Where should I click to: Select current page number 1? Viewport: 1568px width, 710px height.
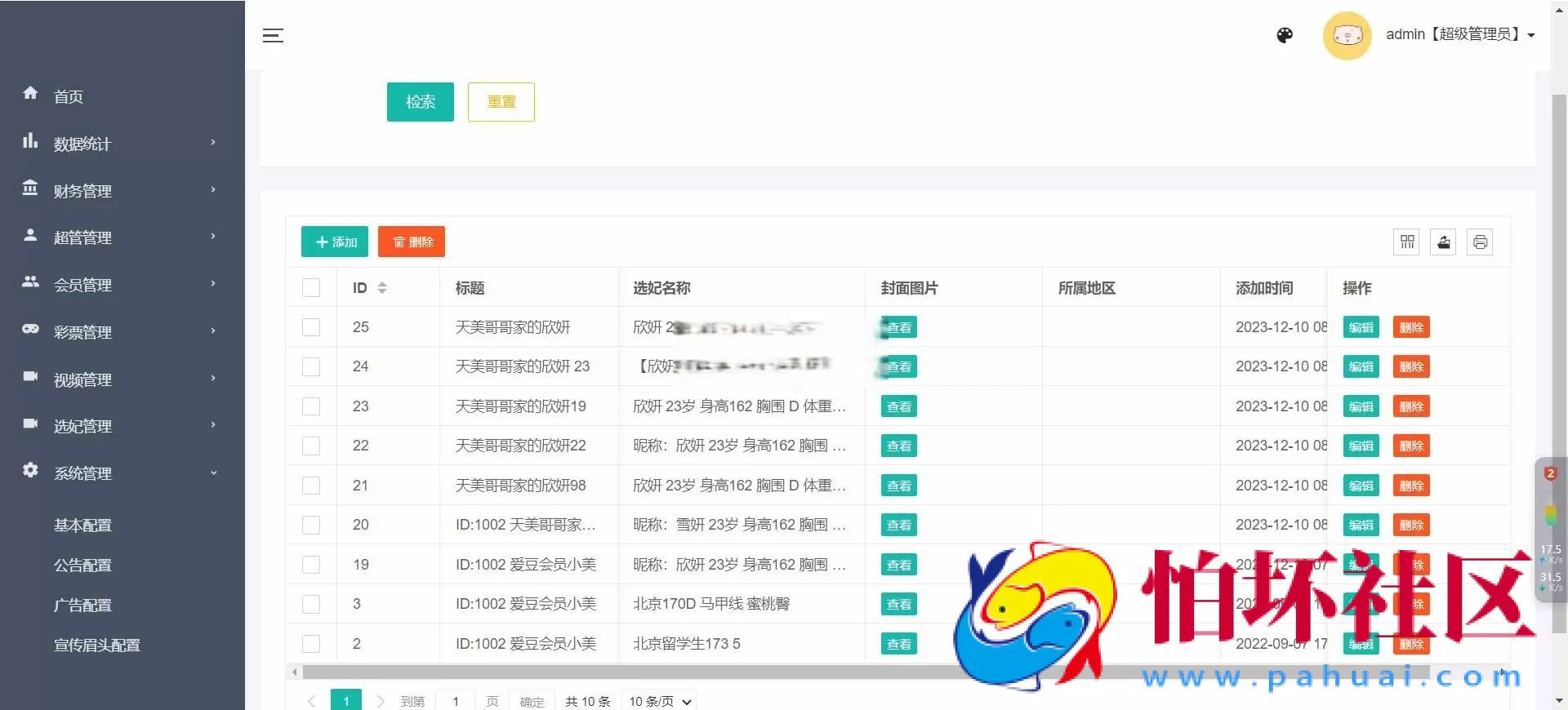[346, 701]
